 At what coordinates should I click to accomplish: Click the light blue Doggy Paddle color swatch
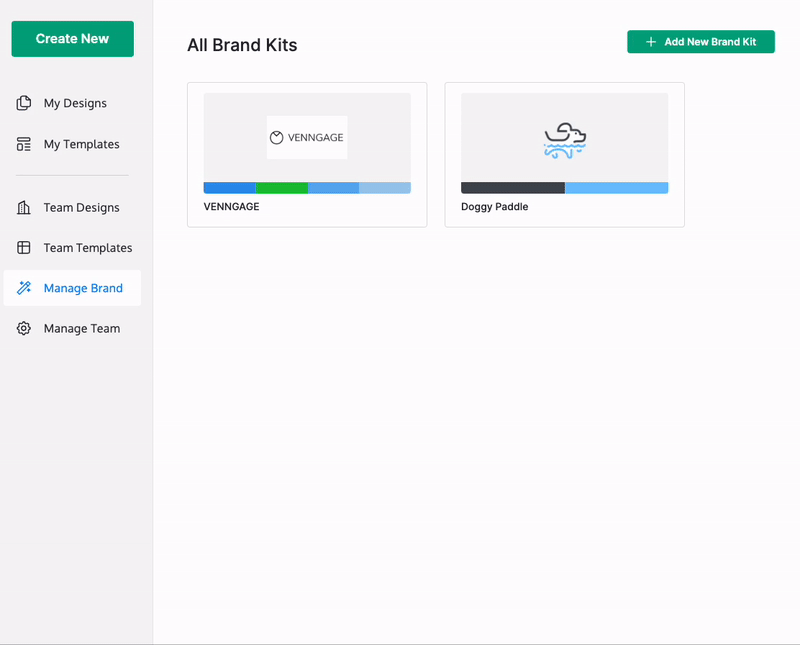(x=616, y=188)
